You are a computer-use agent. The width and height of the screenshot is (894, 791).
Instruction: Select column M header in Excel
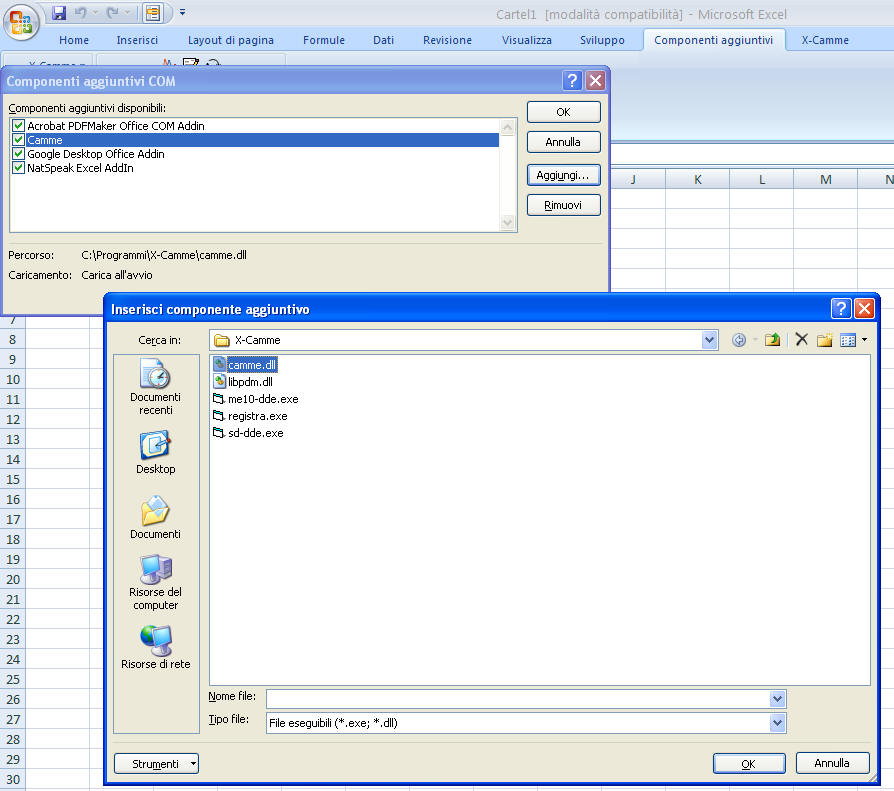[x=826, y=180]
